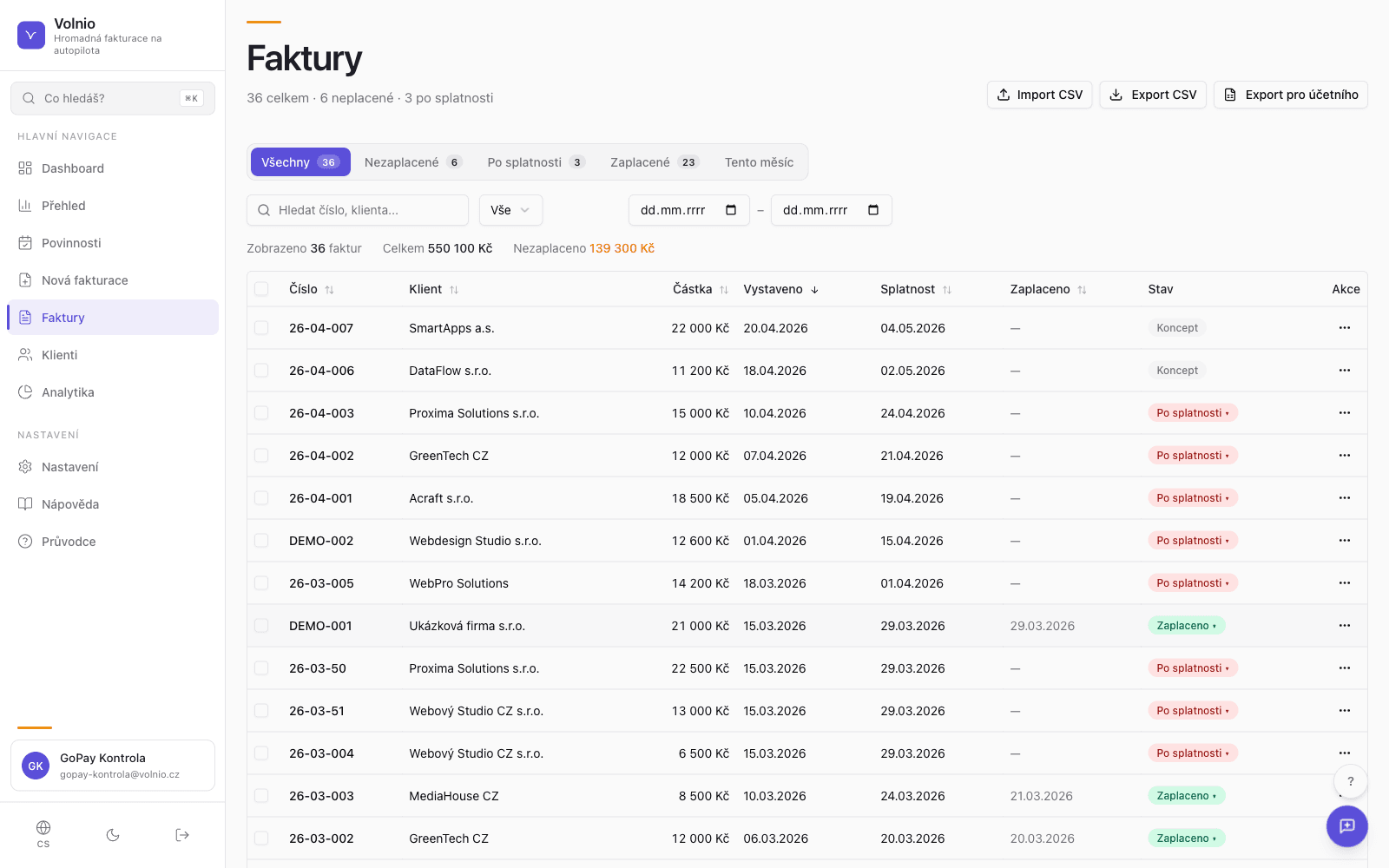Click the Hledat číslo, klienta search field
The width and height of the screenshot is (1389, 868).
pyautogui.click(x=358, y=210)
